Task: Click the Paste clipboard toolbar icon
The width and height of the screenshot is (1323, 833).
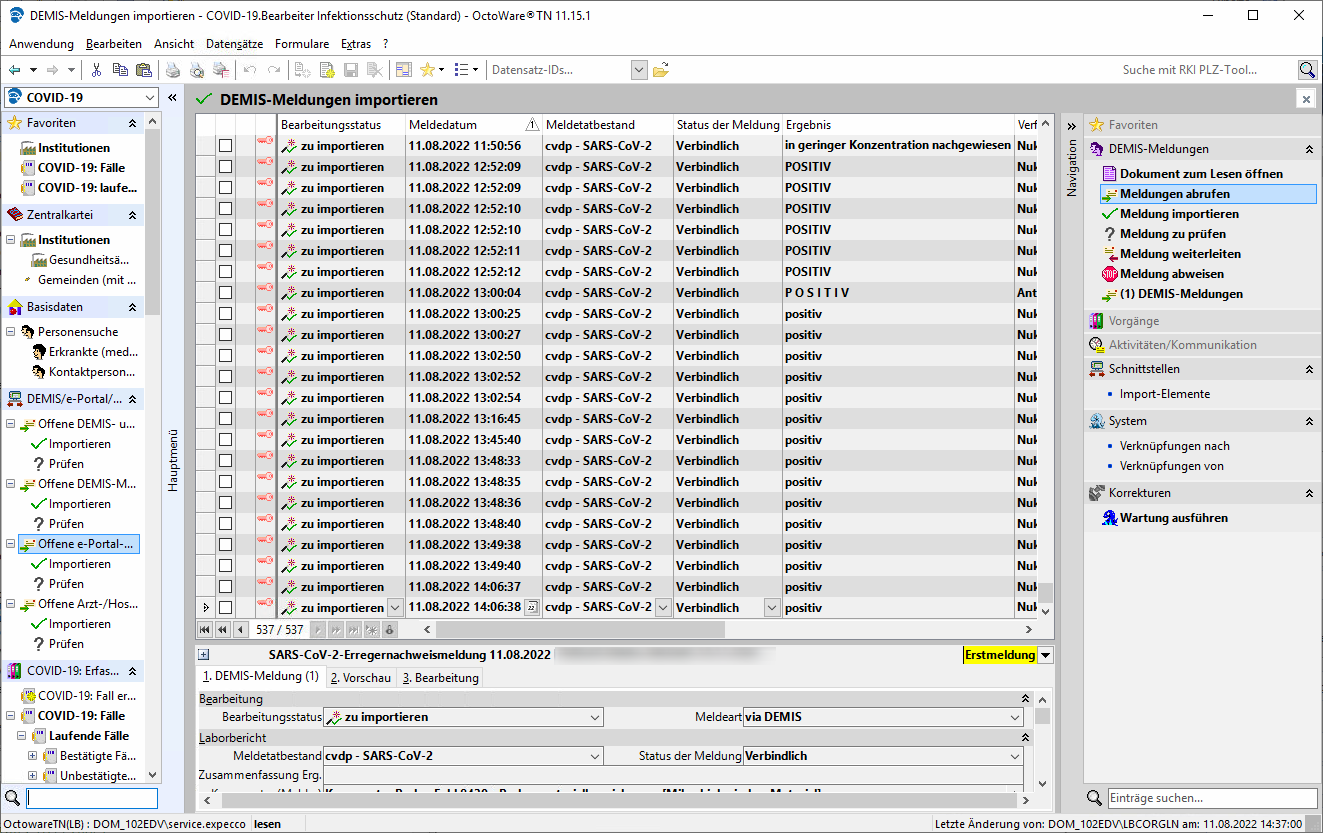Action: 143,70
